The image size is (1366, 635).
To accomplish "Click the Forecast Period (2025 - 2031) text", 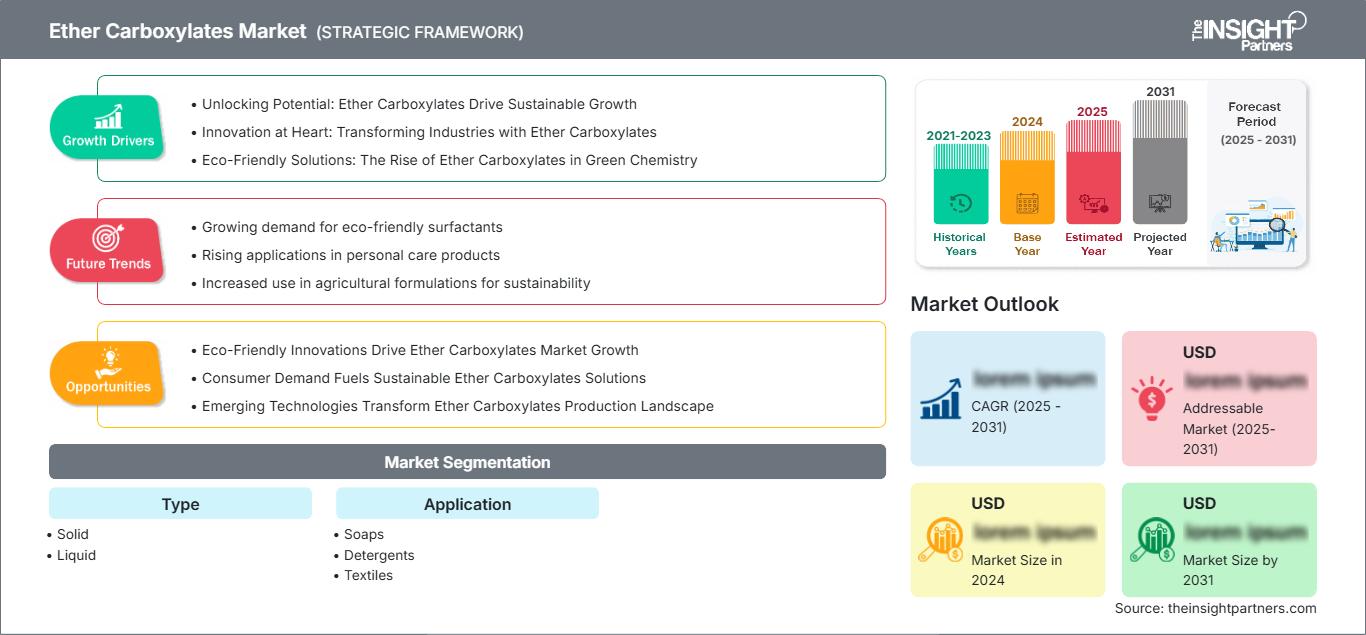I will coord(1258,123).
